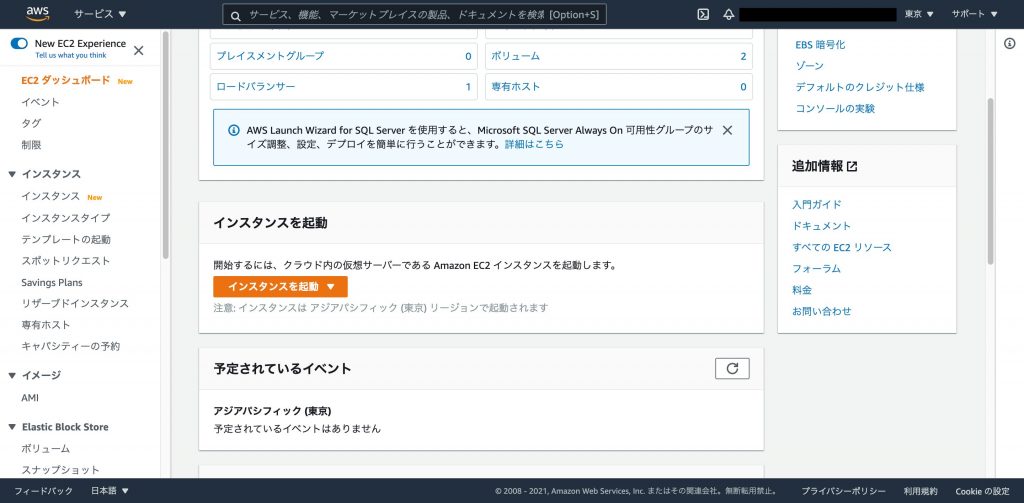Click the AWS logo home icon
Viewport: 1024px width, 503px height.
[x=37, y=13]
